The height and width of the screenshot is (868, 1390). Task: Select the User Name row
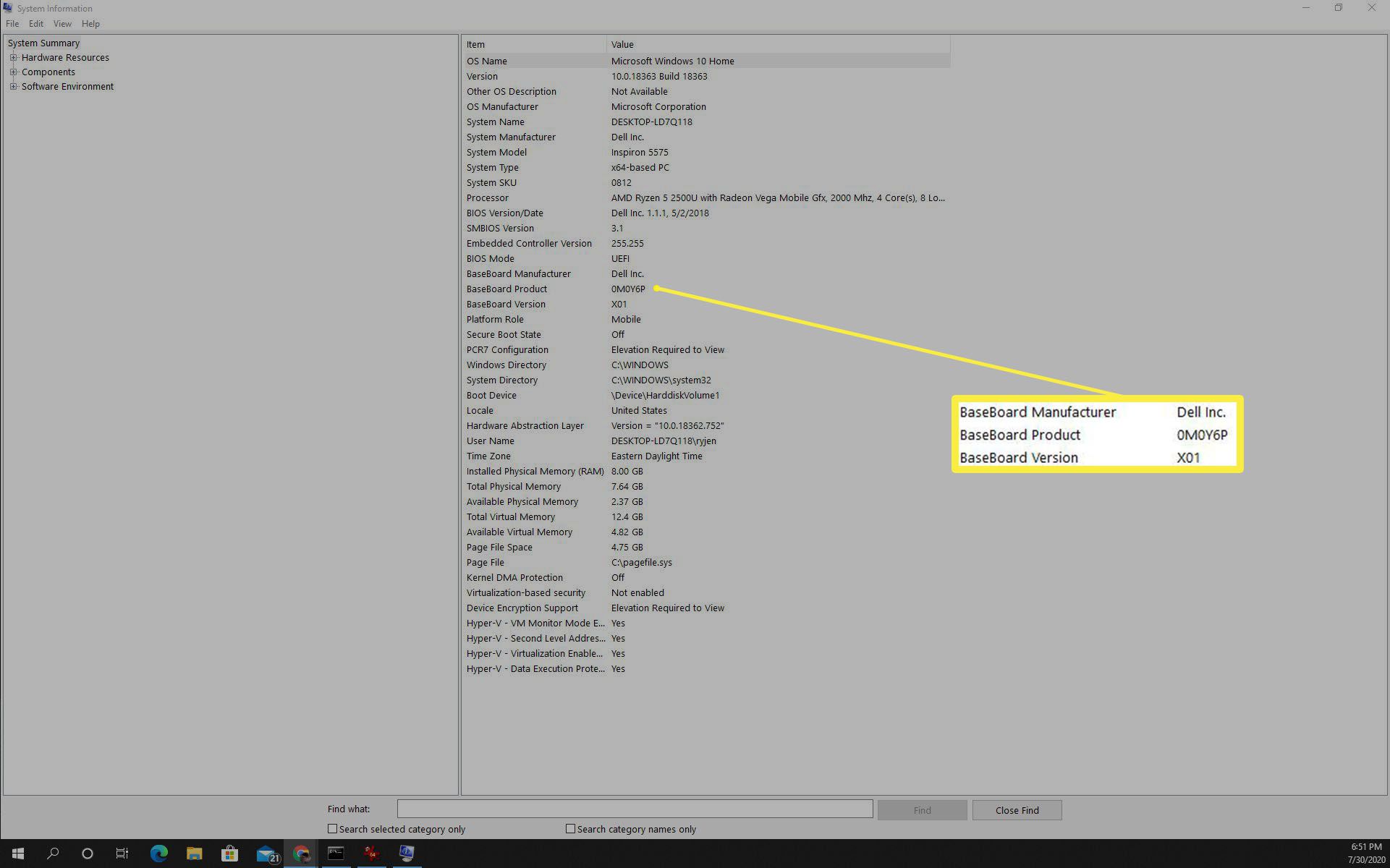coord(706,441)
